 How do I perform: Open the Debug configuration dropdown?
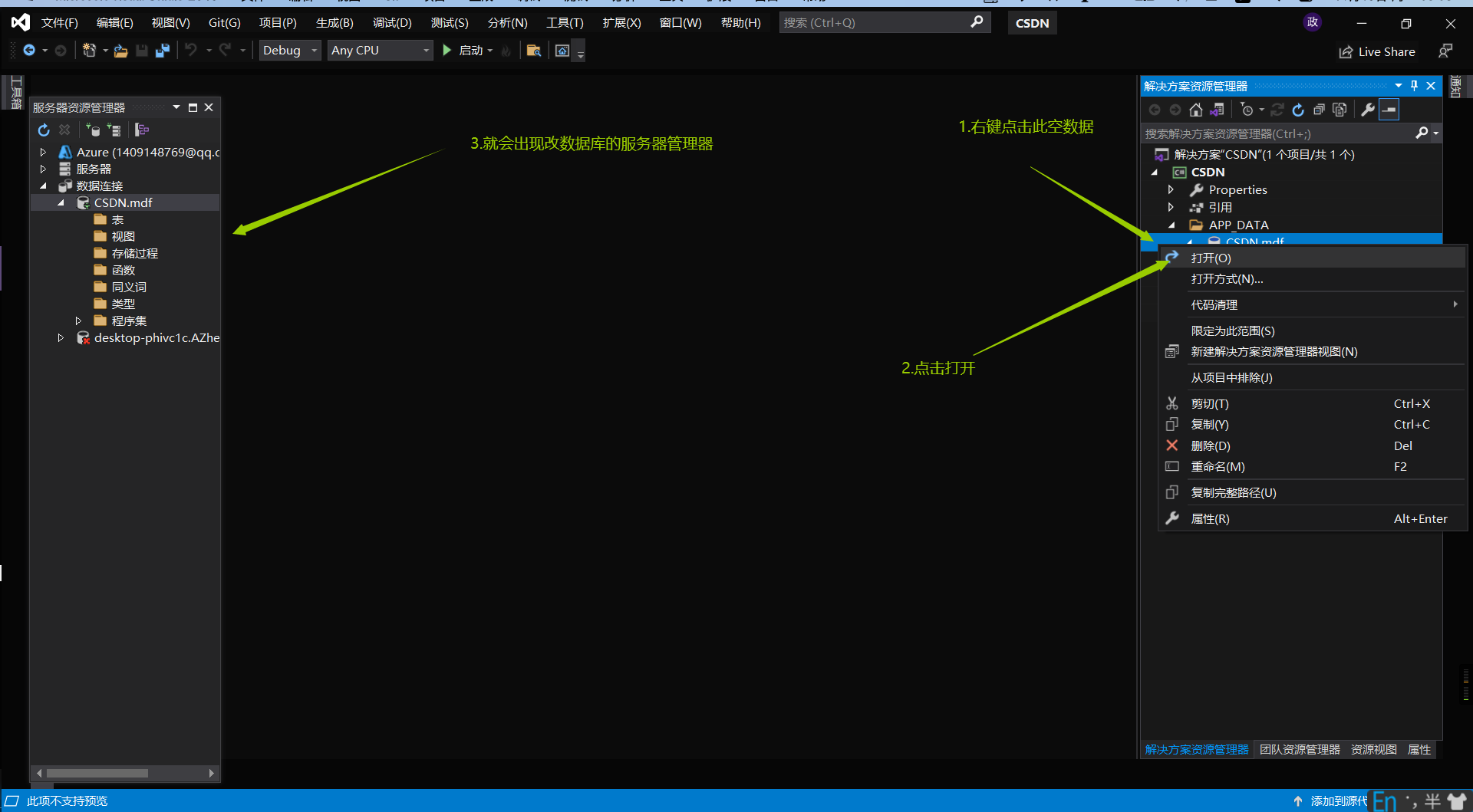point(289,50)
